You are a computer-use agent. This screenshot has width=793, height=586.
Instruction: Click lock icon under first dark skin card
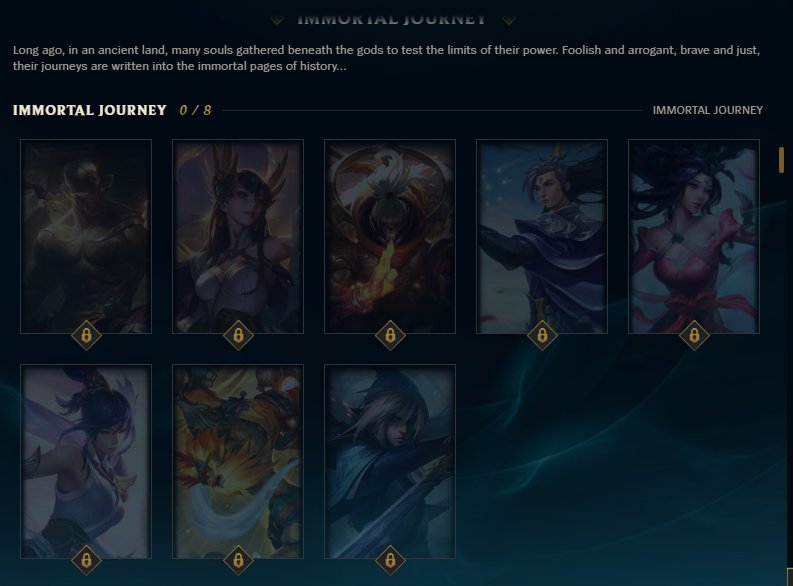click(86, 335)
